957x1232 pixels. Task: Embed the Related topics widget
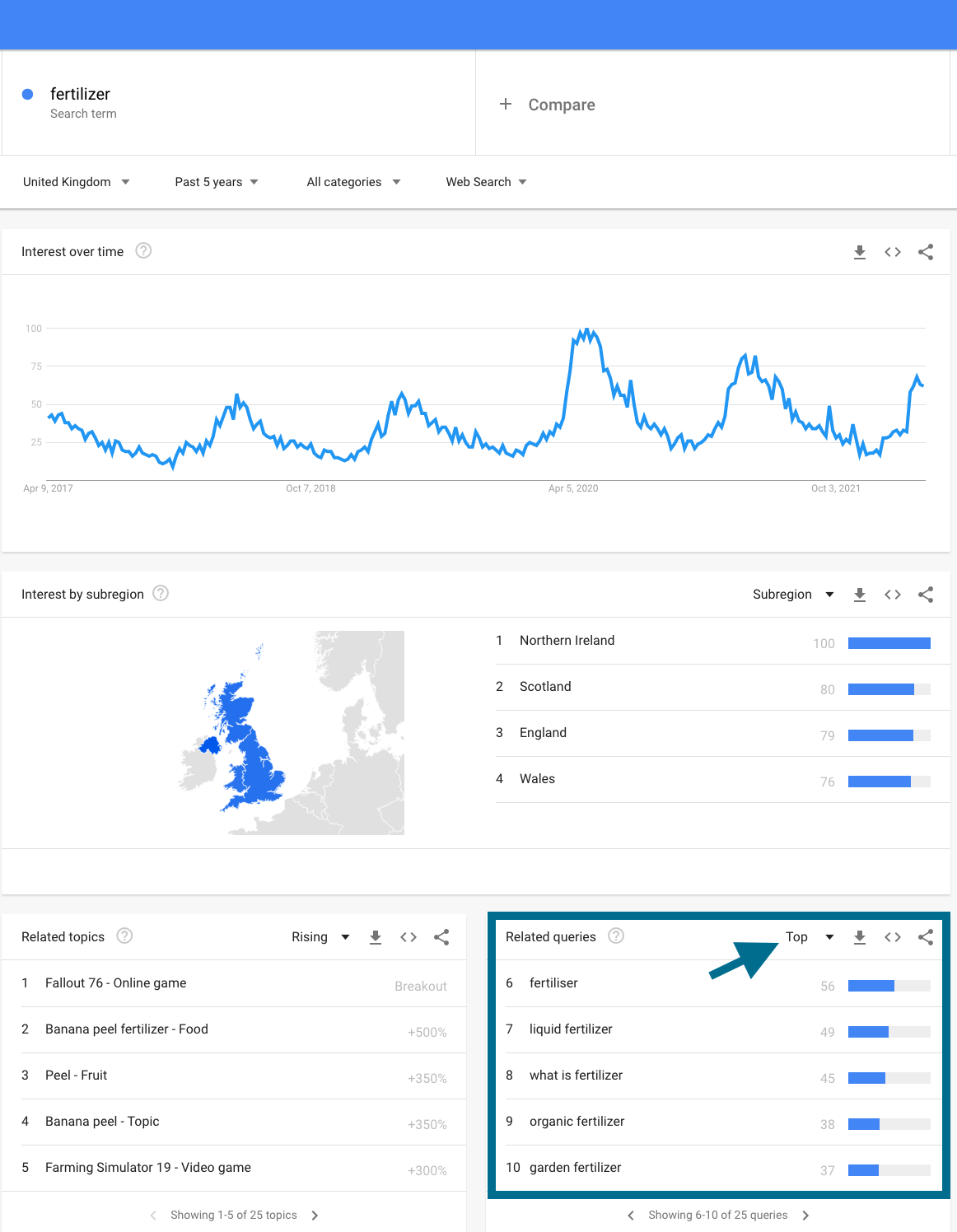[408, 937]
